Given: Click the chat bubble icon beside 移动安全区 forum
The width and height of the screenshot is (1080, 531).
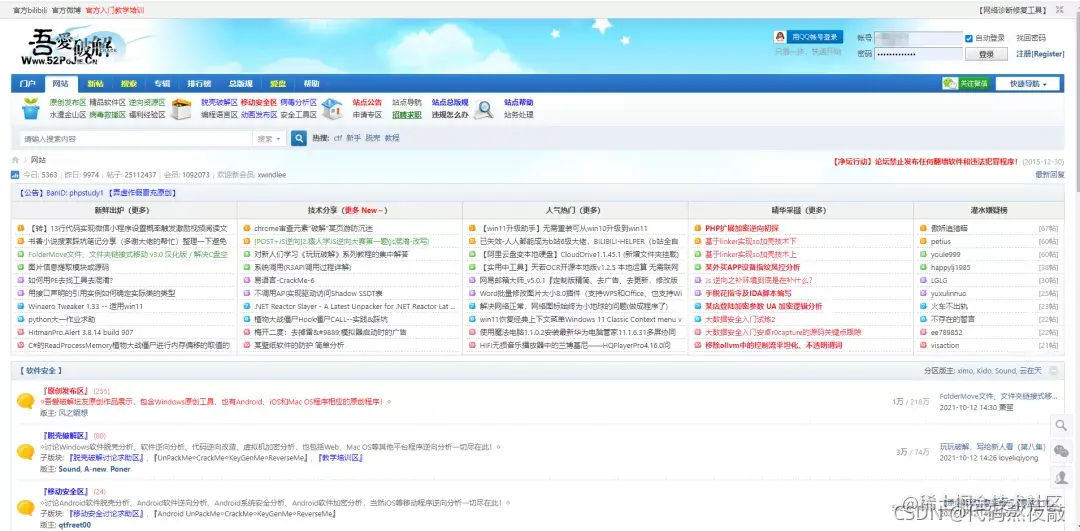Looking at the screenshot, I should [26, 508].
